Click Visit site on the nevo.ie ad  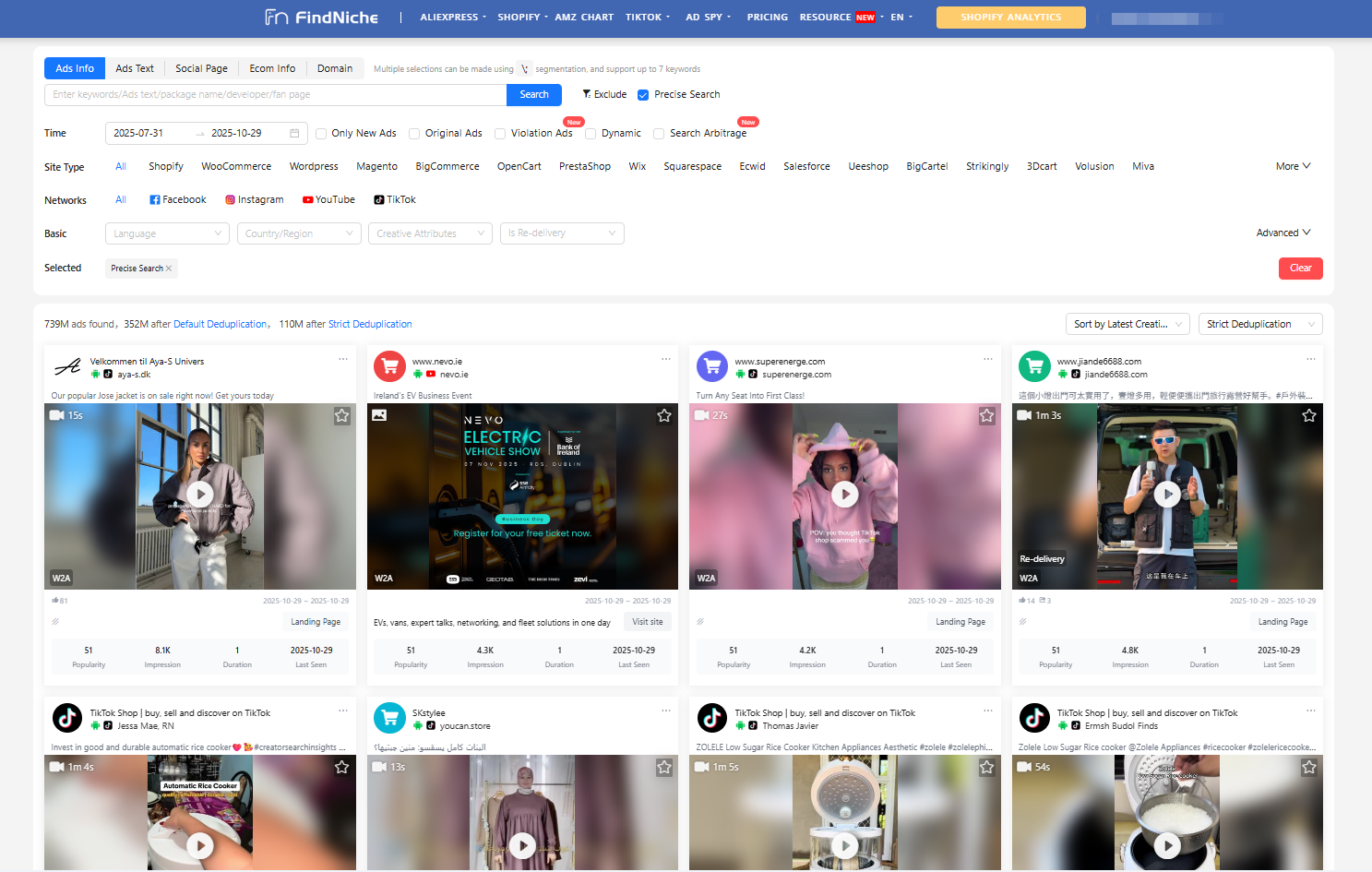click(x=647, y=621)
